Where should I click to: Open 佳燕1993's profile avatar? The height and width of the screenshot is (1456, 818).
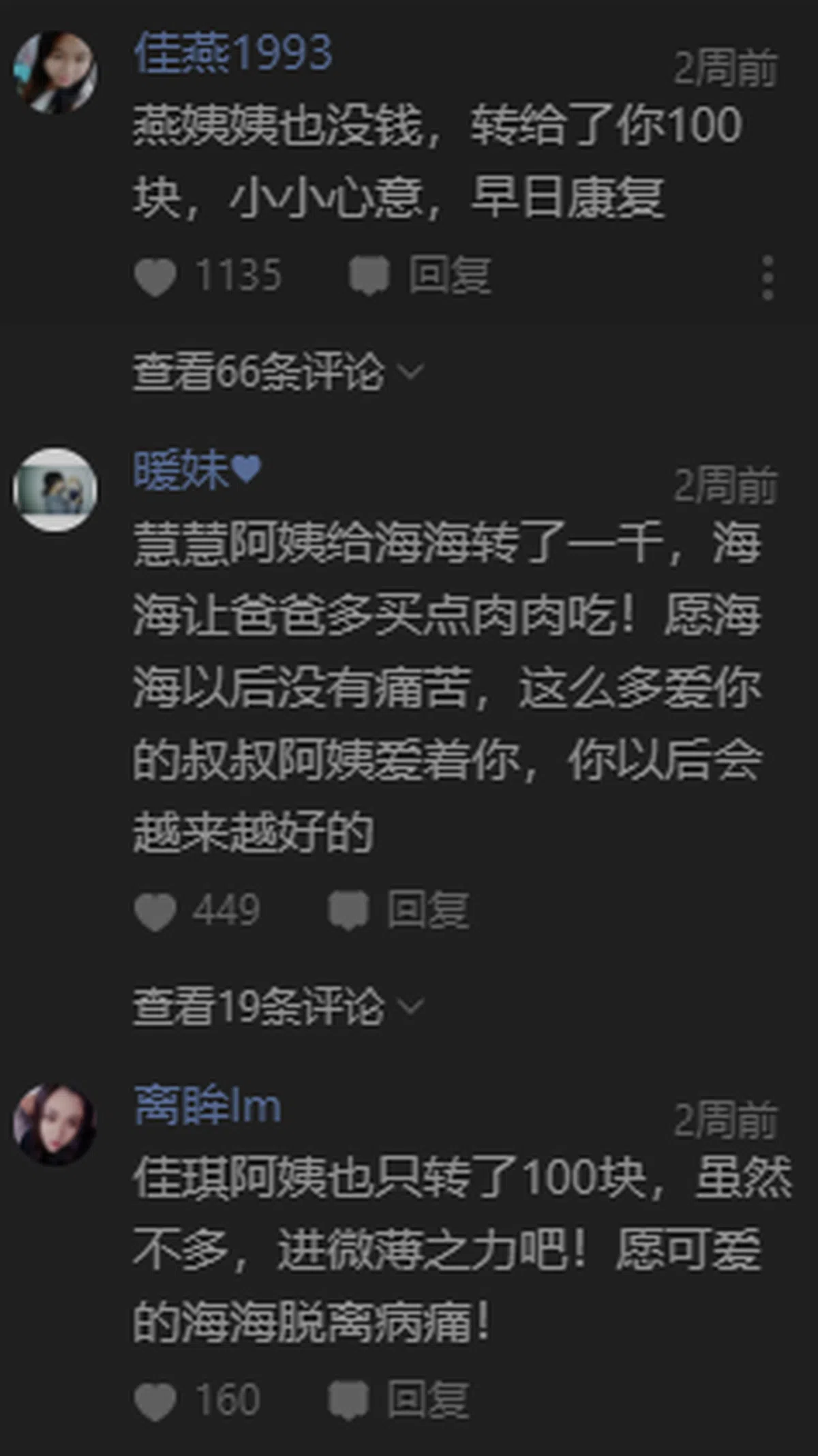click(55, 72)
